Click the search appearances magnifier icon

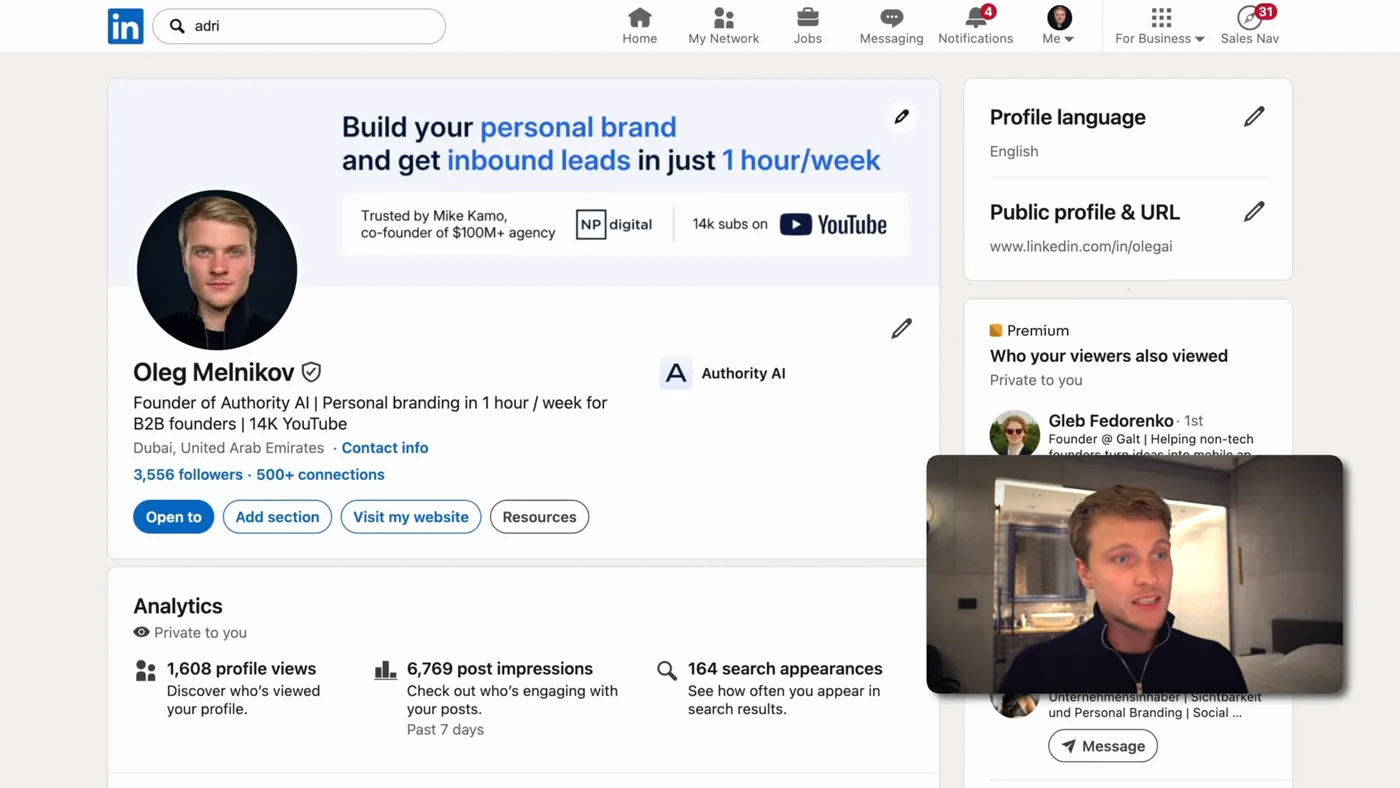point(667,671)
